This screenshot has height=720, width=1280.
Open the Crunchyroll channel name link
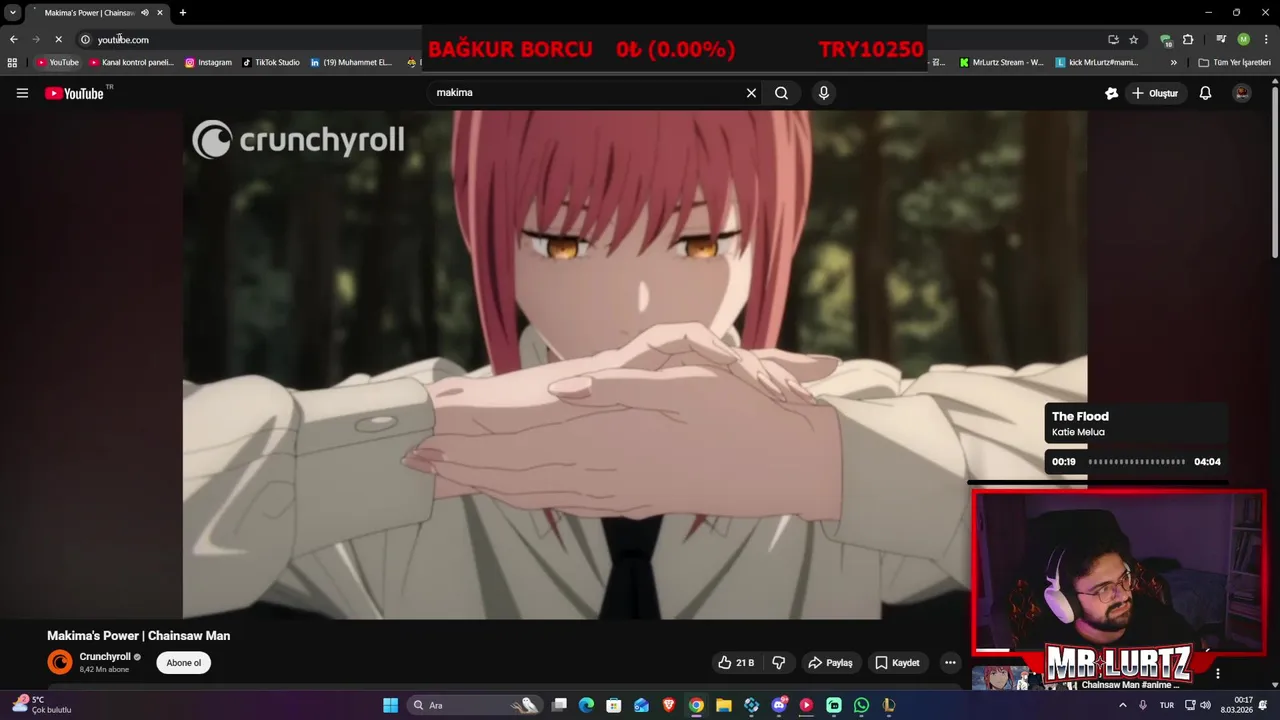[x=105, y=657]
